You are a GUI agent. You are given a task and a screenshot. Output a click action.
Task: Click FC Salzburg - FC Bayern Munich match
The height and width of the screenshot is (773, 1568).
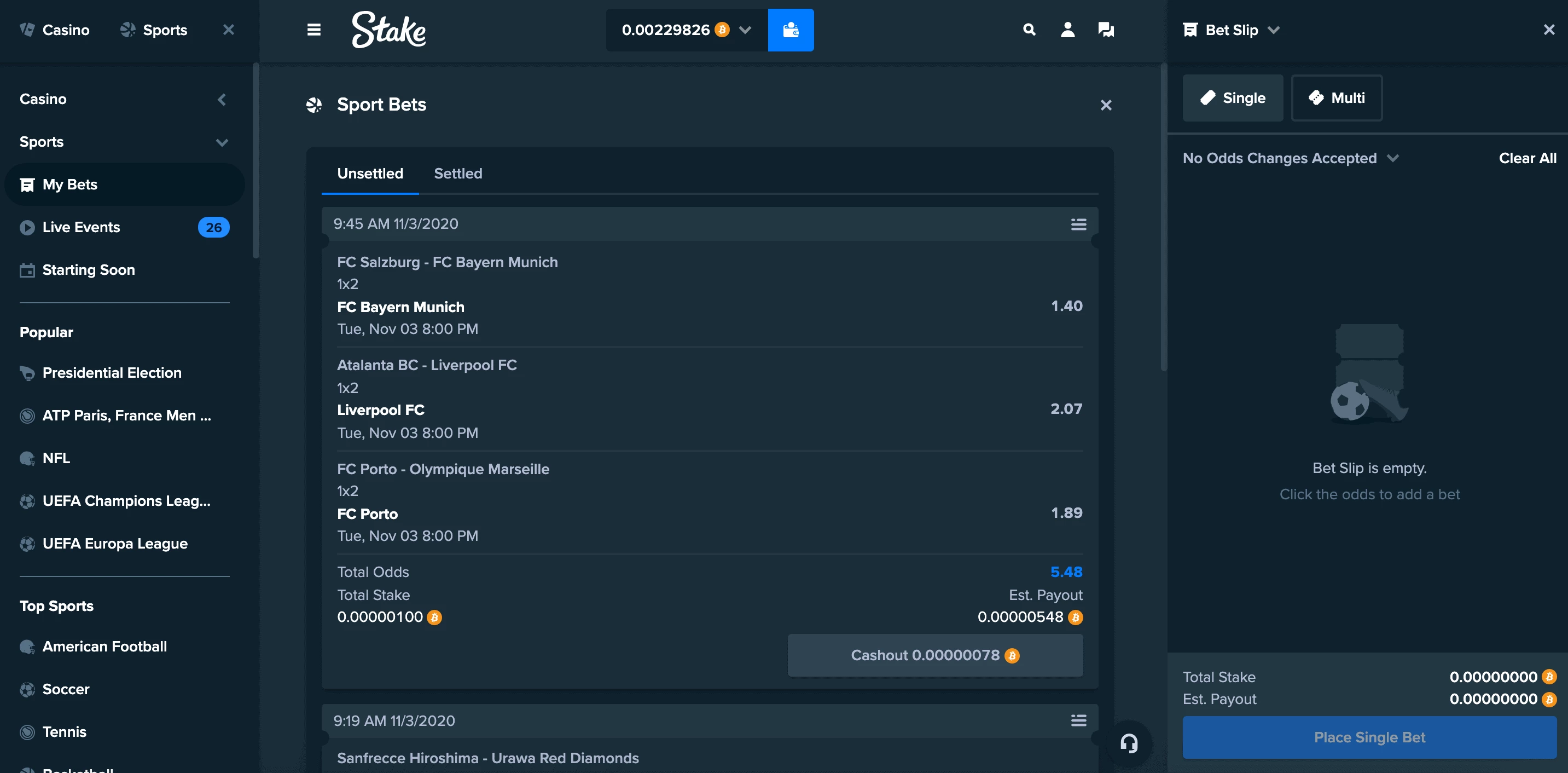coord(448,263)
